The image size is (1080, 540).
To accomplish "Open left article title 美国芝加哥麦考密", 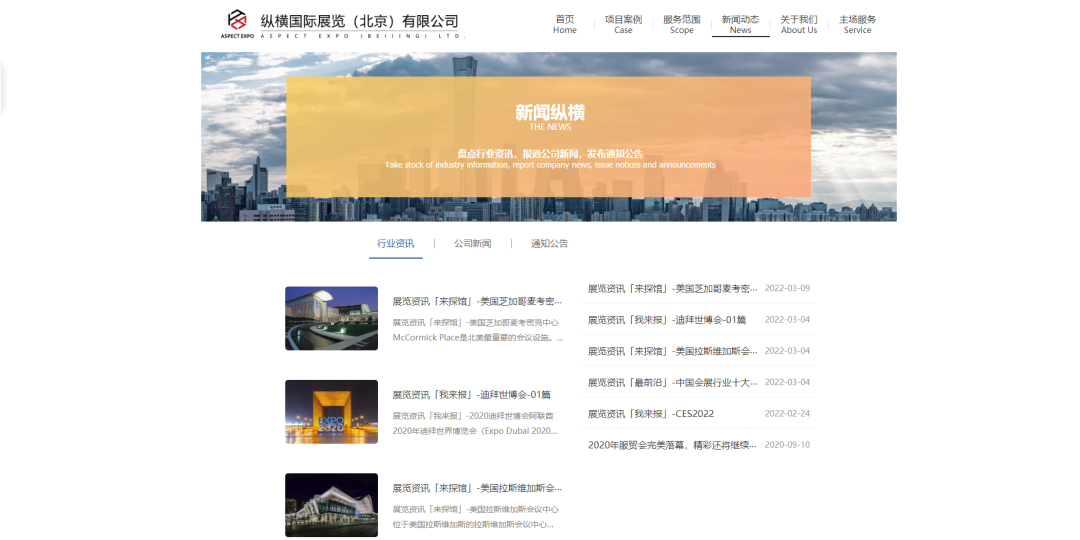I will pyautogui.click(x=477, y=302).
